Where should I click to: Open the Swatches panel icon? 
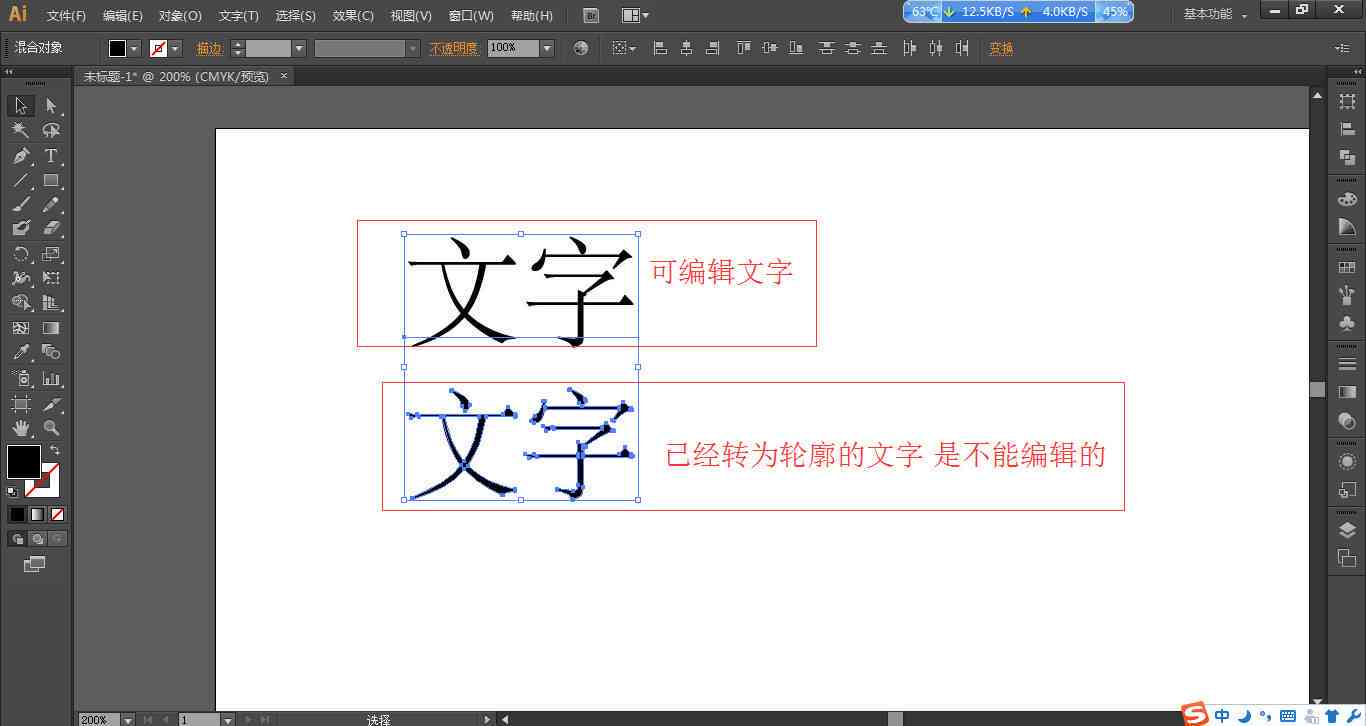[1347, 268]
